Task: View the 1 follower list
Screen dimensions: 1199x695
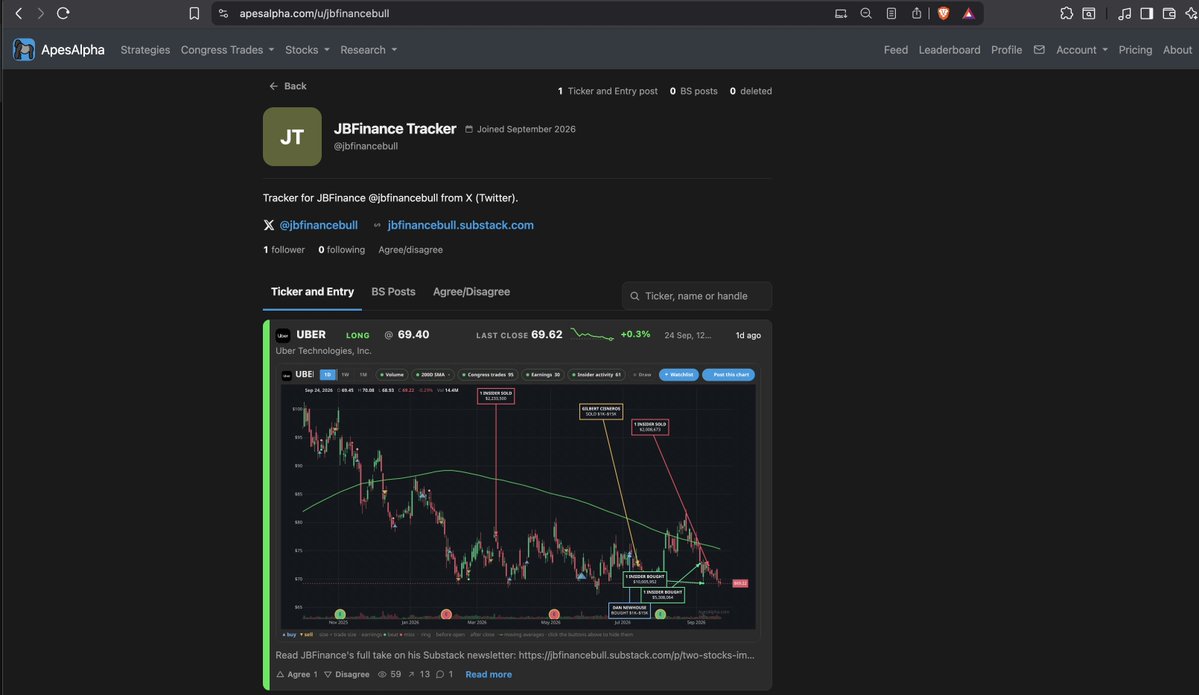Action: tap(284, 250)
